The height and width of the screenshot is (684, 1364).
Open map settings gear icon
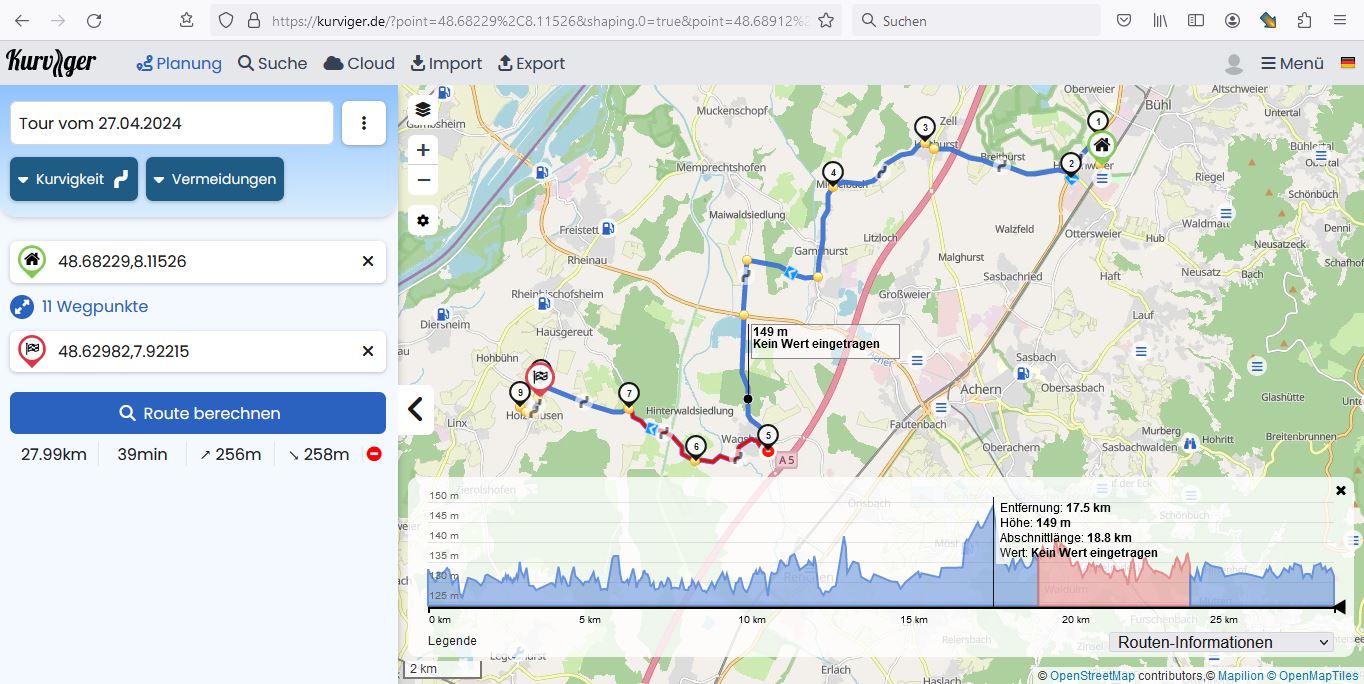pos(423,220)
